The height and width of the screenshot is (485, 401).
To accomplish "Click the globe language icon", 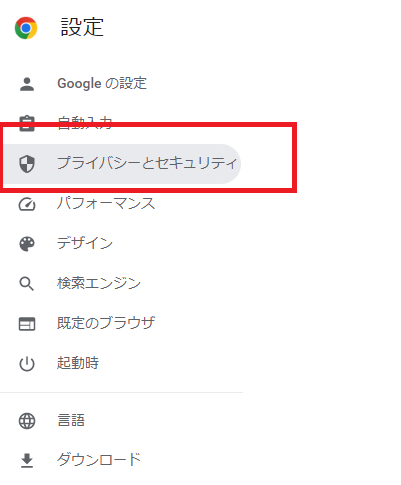I will point(27,421).
